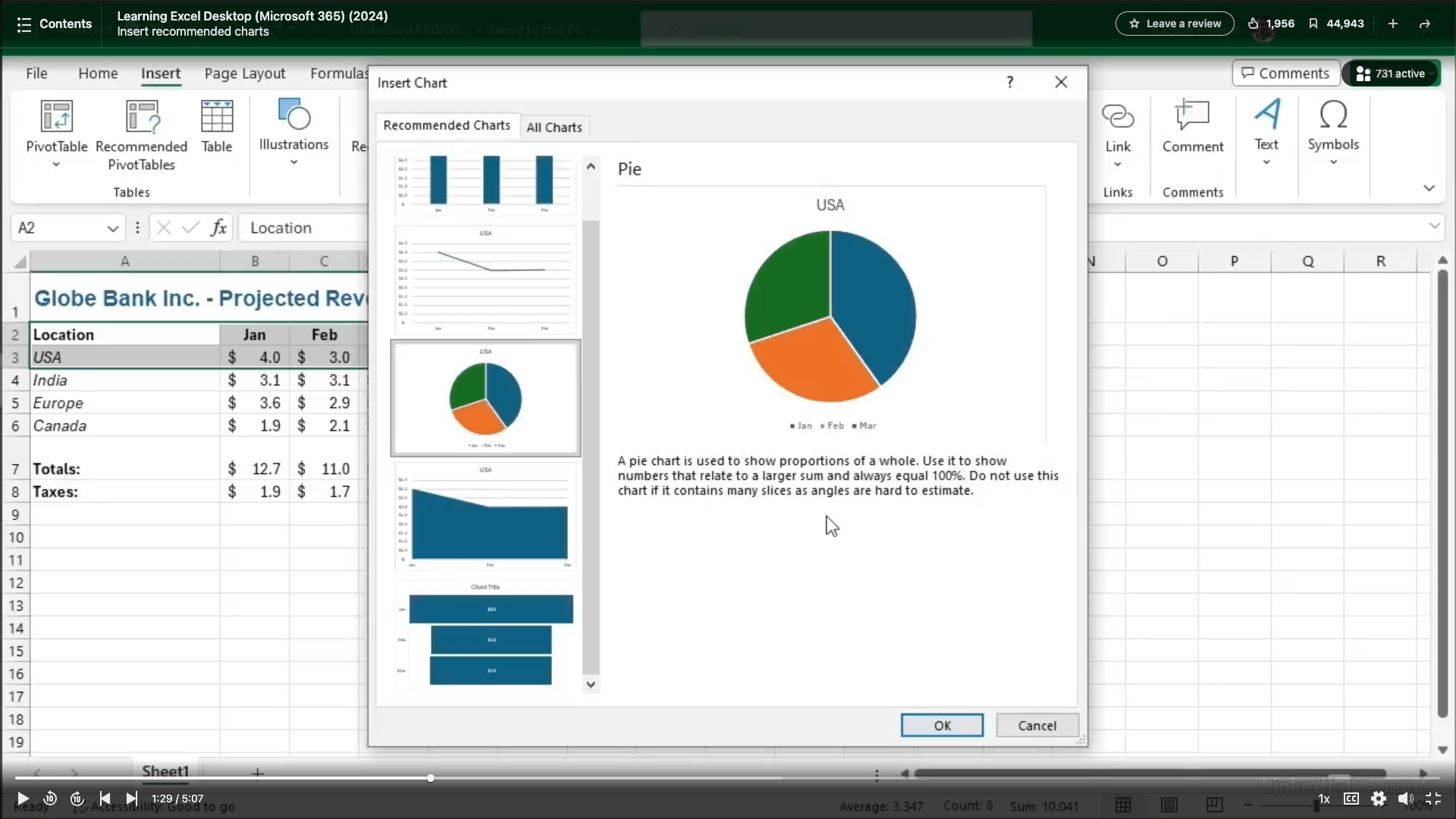This screenshot has width=1456, height=819.
Task: Switch to the All Charts tab
Action: [x=554, y=127]
